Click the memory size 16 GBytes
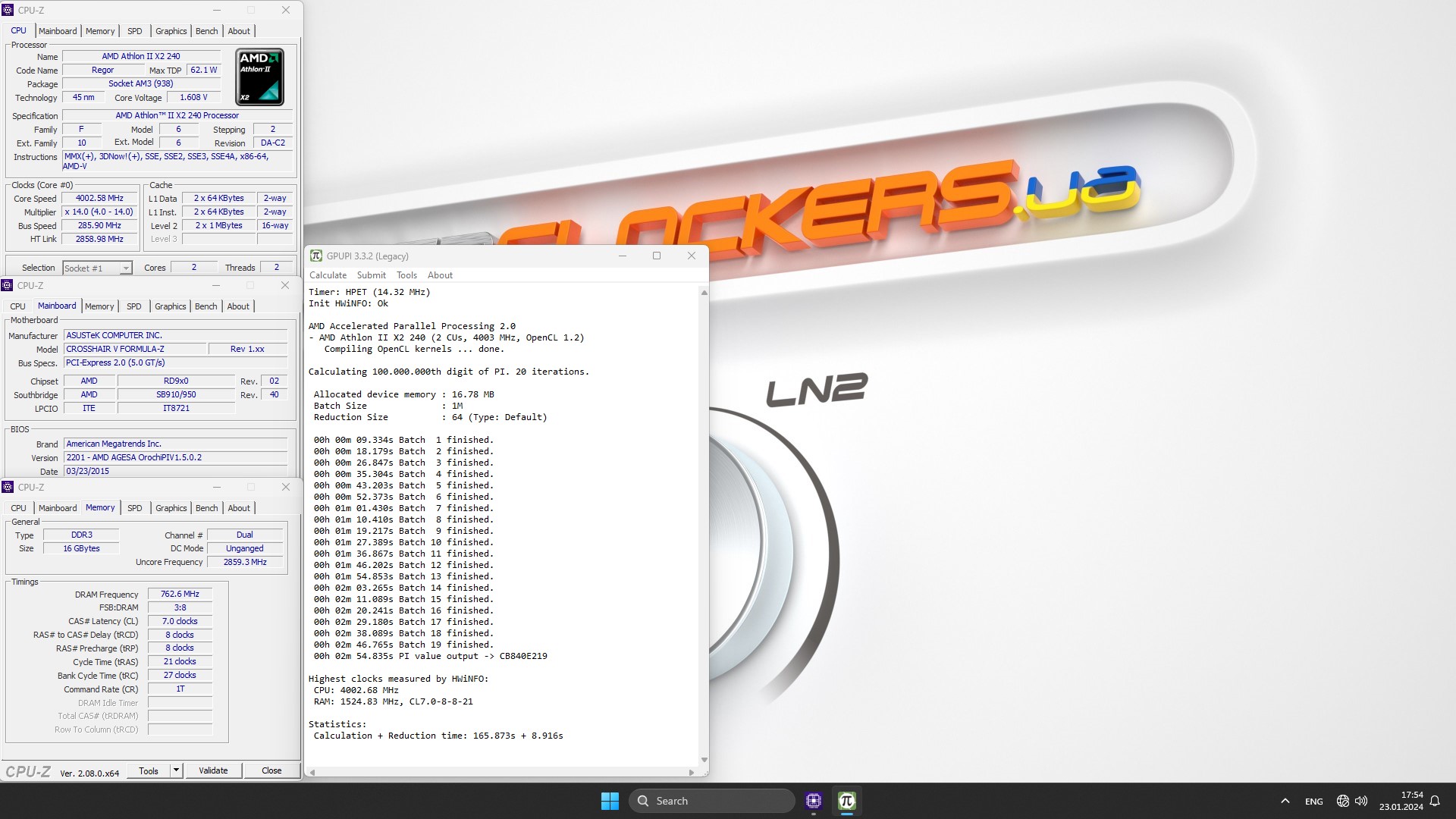The height and width of the screenshot is (819, 1456). point(81,548)
